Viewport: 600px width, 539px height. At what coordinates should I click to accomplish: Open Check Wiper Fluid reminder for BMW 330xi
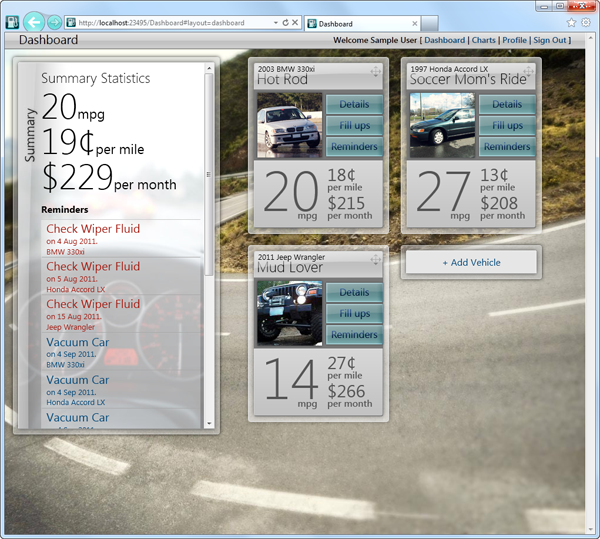click(121, 238)
